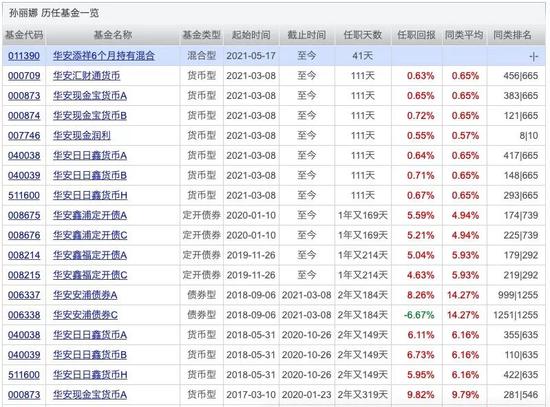The width and height of the screenshot is (550, 407).
Task: Select the 孙丽娜 历任基金一览 title
Action: tap(54, 13)
